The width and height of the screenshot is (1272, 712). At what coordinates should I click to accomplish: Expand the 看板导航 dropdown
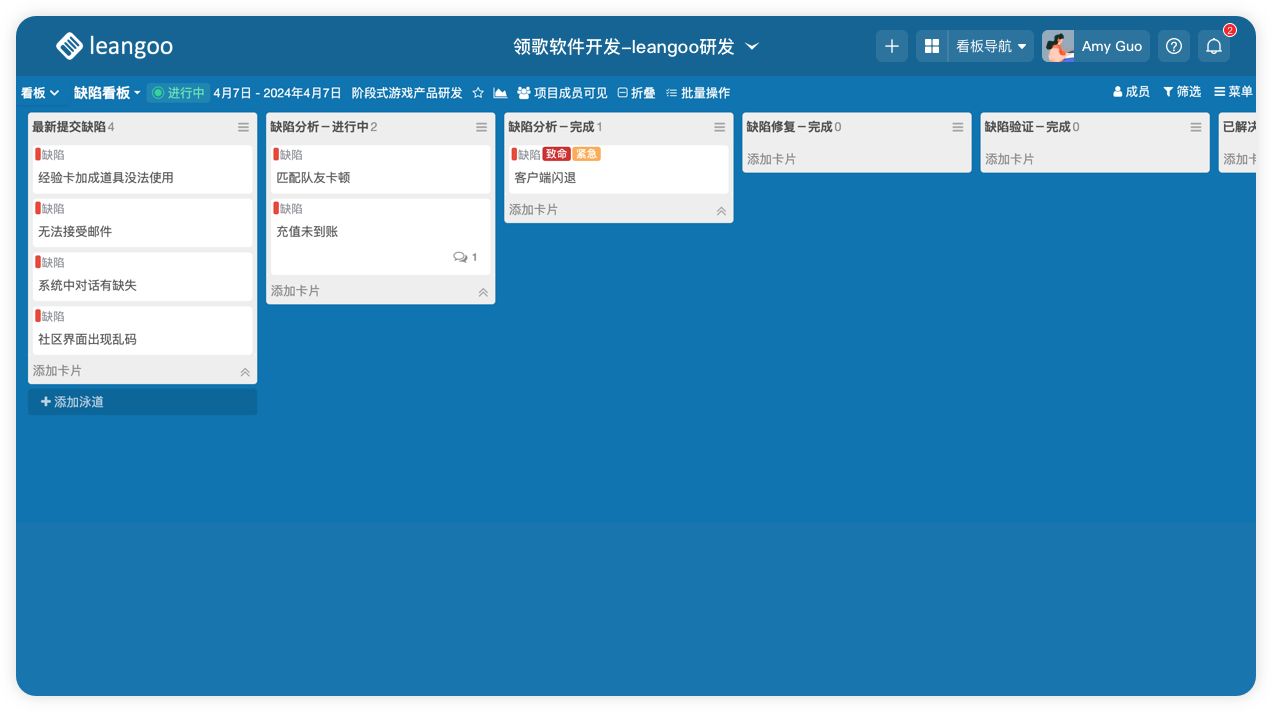[990, 46]
